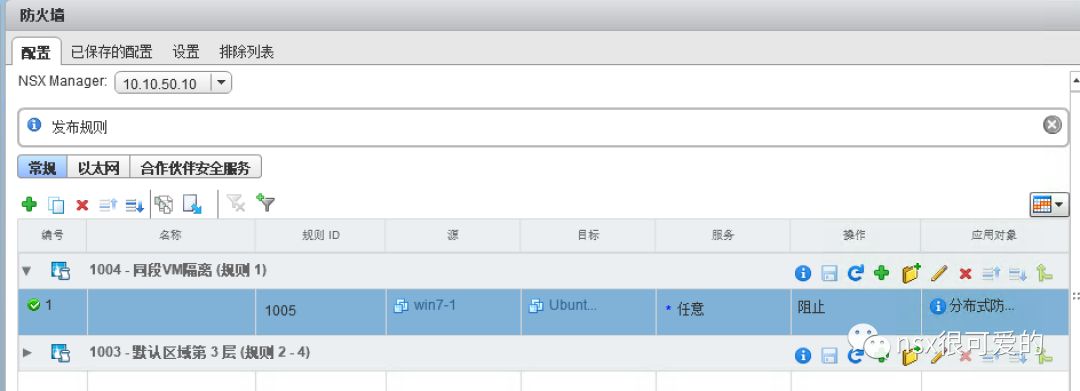The height and width of the screenshot is (391, 1080).
Task: Click the apply filter funnel icon
Action: [x=265, y=203]
